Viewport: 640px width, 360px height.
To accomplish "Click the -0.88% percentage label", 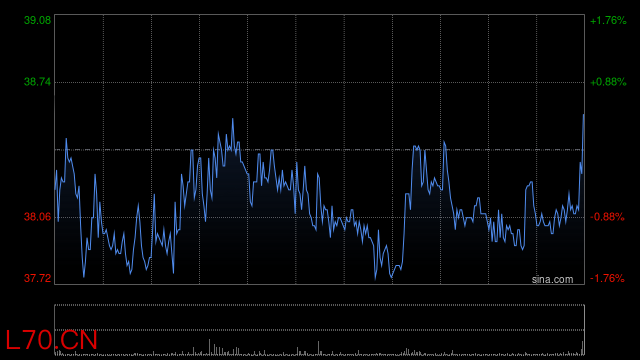I will pos(607,217).
